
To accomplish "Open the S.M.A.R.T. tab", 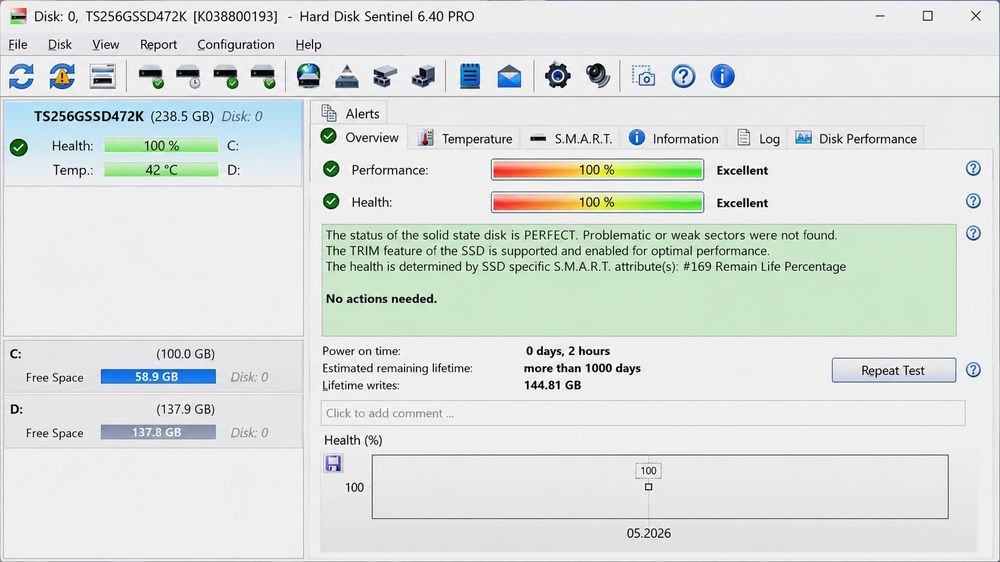I will (x=571, y=138).
